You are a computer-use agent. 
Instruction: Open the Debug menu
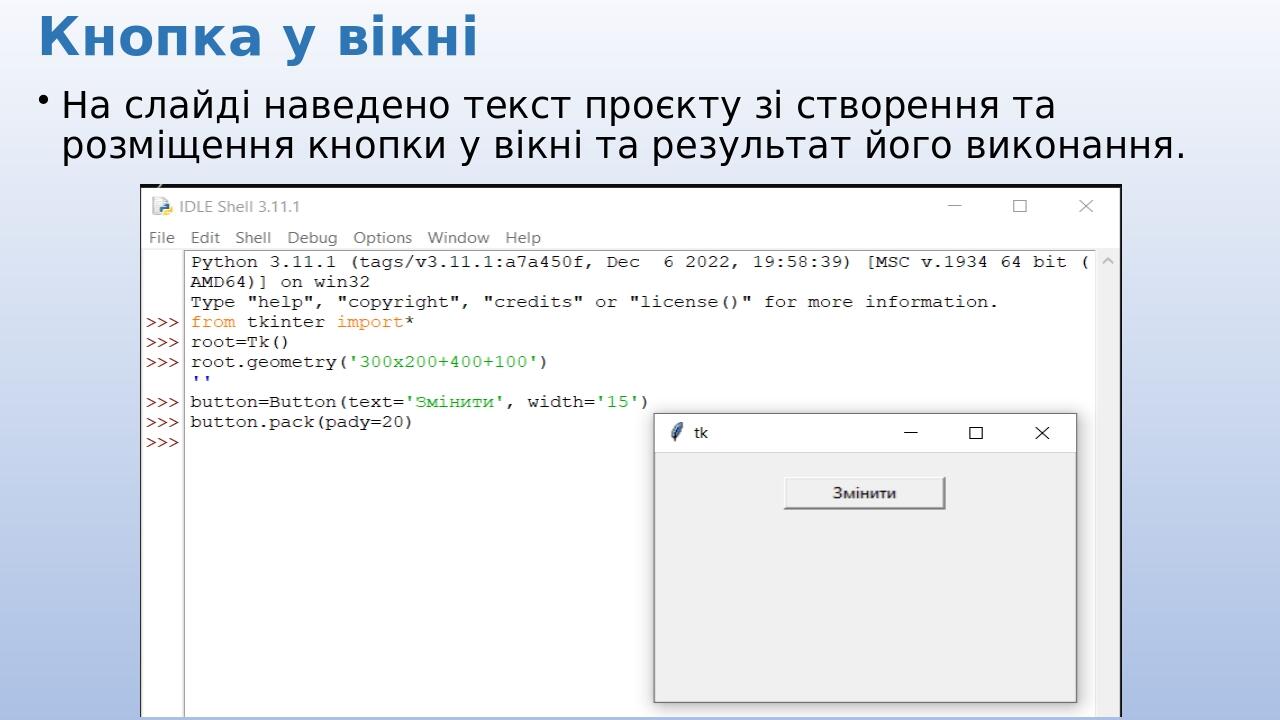tap(312, 238)
